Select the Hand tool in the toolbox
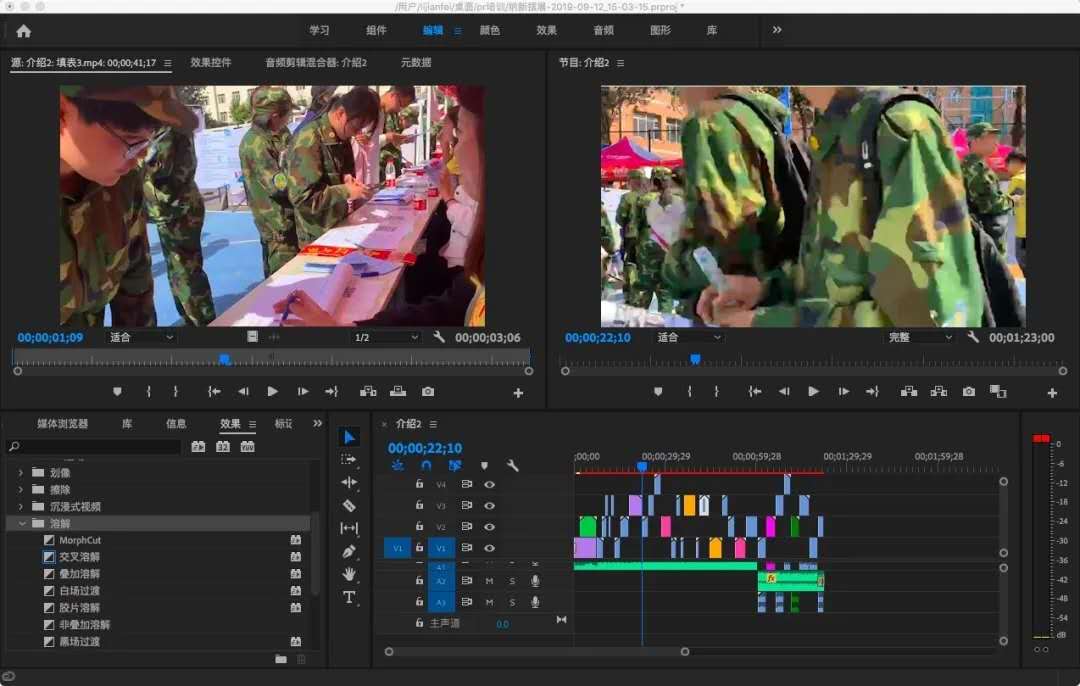 (x=349, y=574)
